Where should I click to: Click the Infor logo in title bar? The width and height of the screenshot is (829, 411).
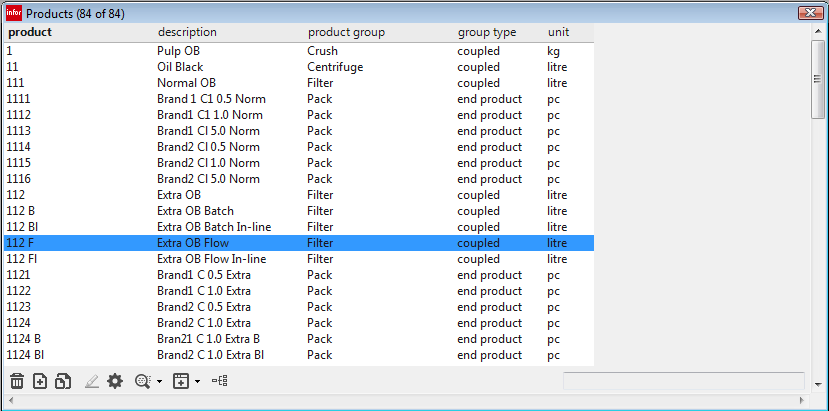click(13, 13)
